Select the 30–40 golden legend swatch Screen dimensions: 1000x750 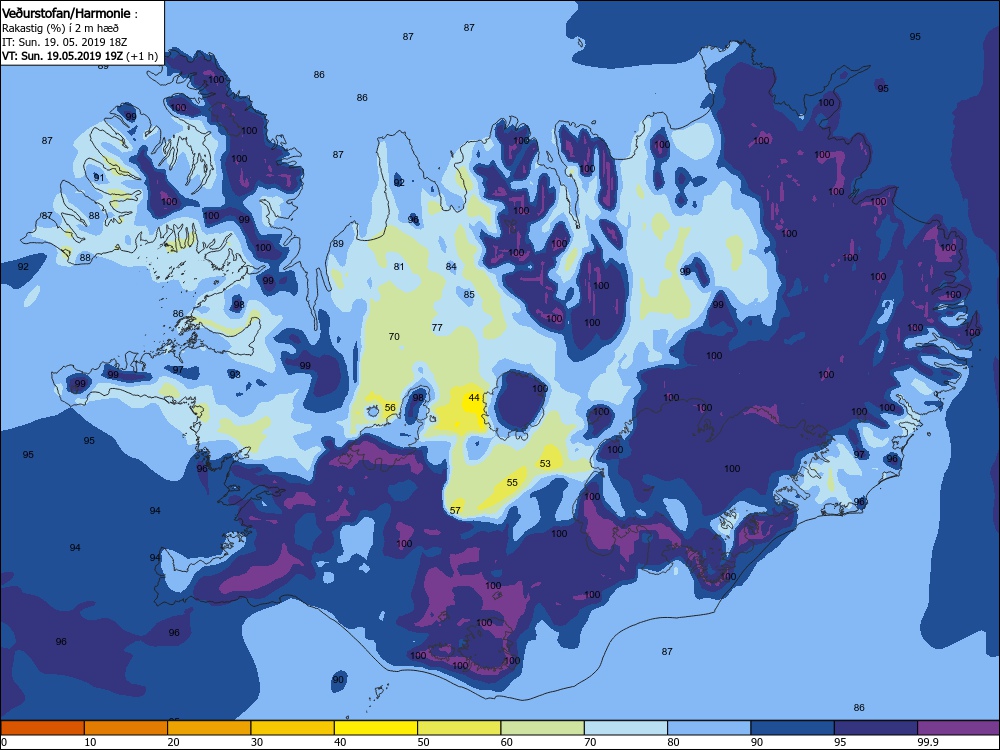293,728
